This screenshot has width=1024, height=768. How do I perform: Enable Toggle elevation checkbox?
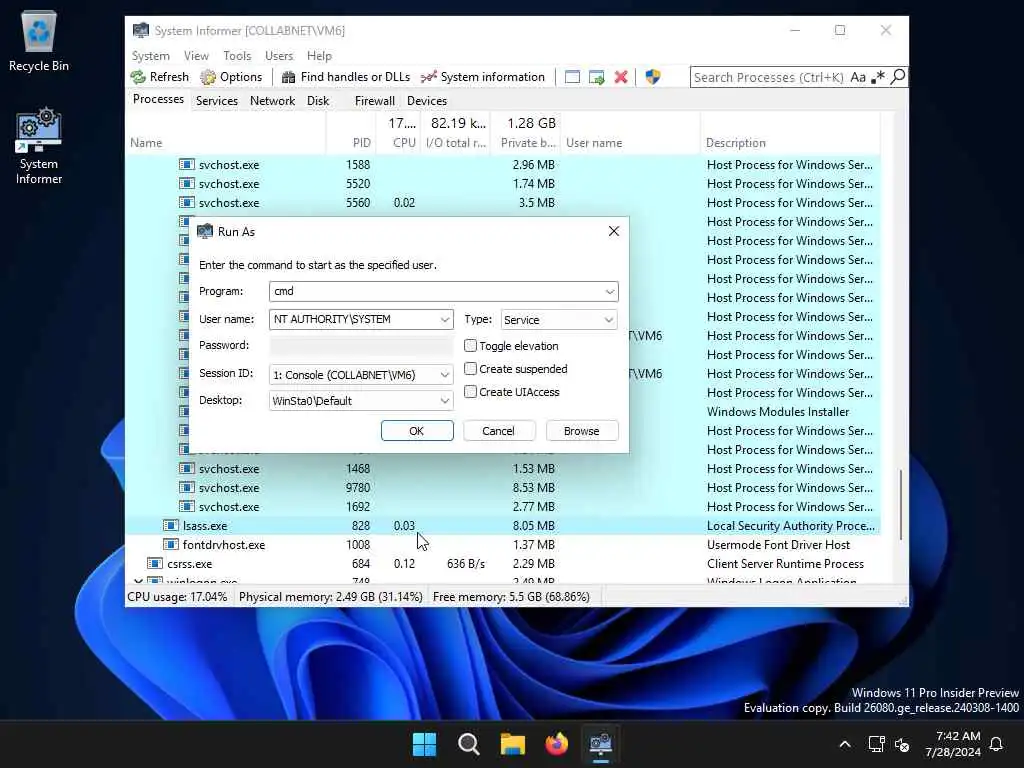[x=470, y=345]
